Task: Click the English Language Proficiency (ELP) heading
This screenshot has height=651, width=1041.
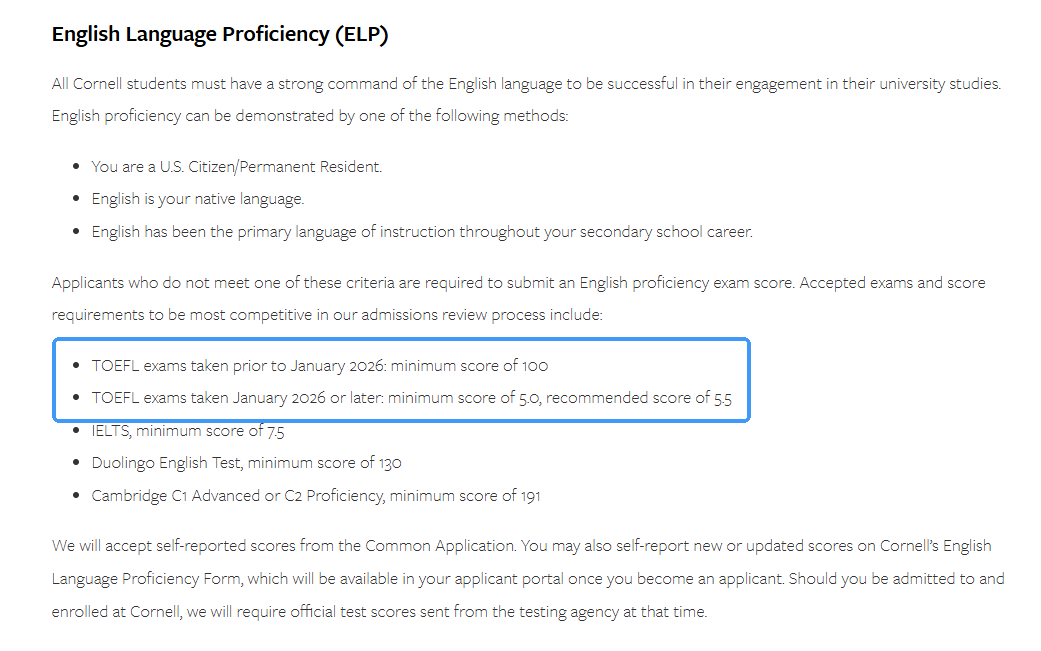Action: (220, 34)
